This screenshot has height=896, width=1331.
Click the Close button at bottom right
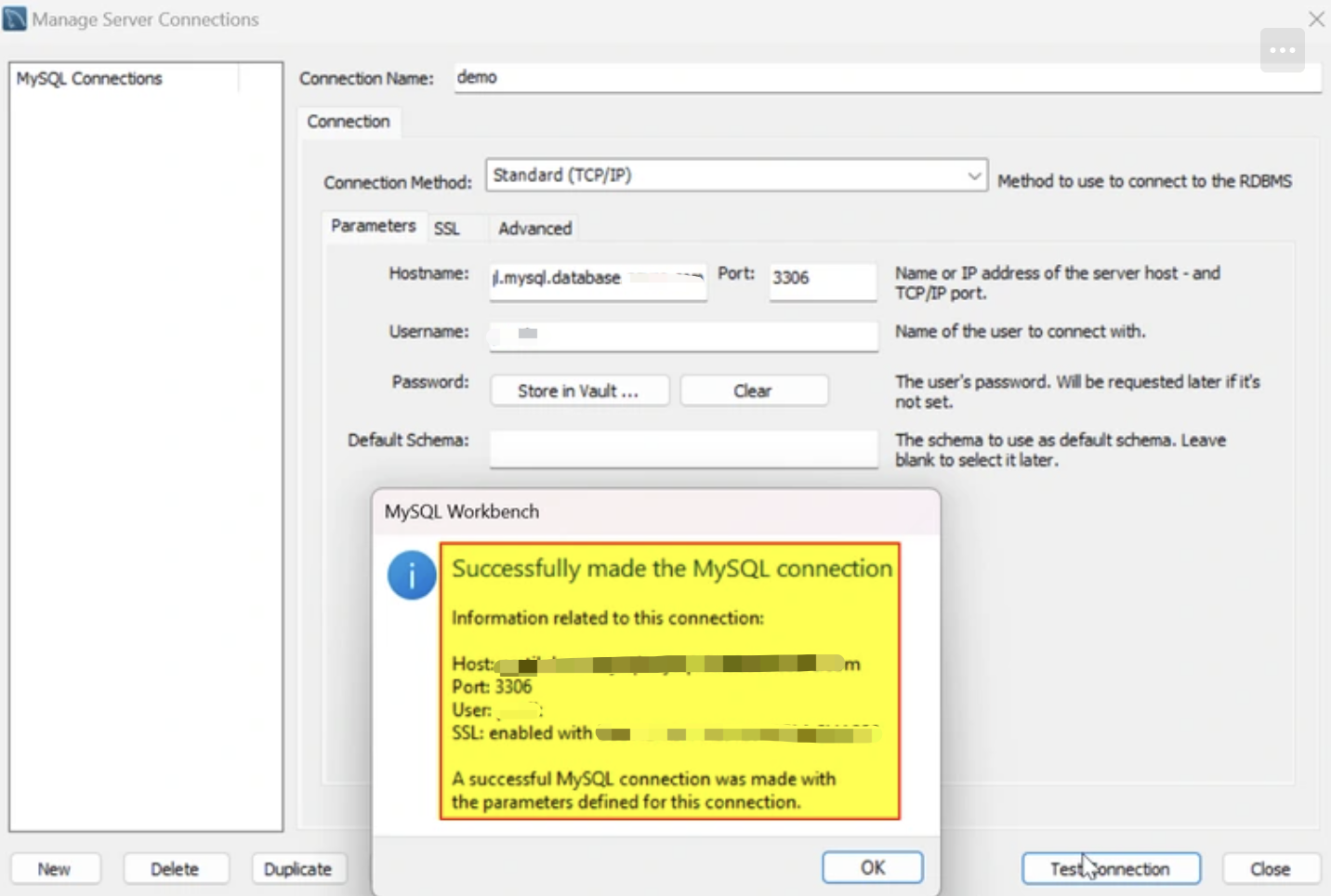tap(1271, 869)
